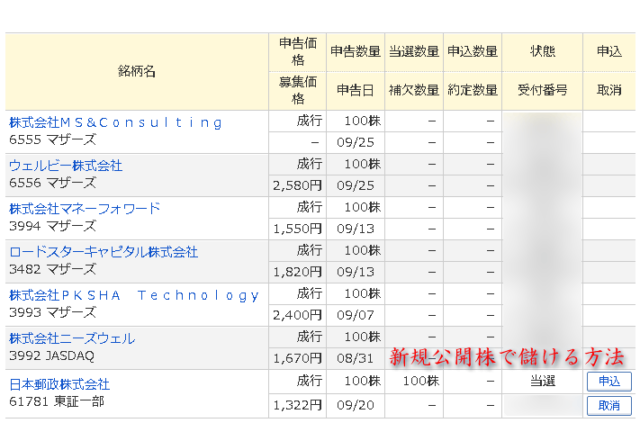Click the 取消 button for 日本郵政
Screen dimensions: 640x423
609,405
